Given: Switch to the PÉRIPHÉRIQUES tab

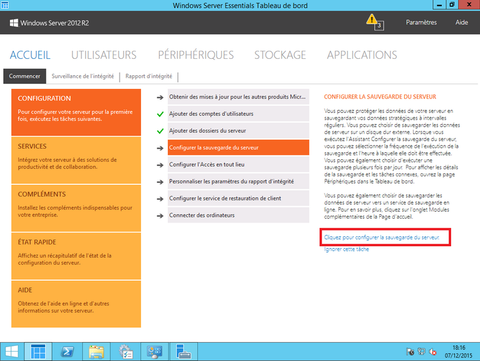Looking at the screenshot, I should (x=196, y=55).
